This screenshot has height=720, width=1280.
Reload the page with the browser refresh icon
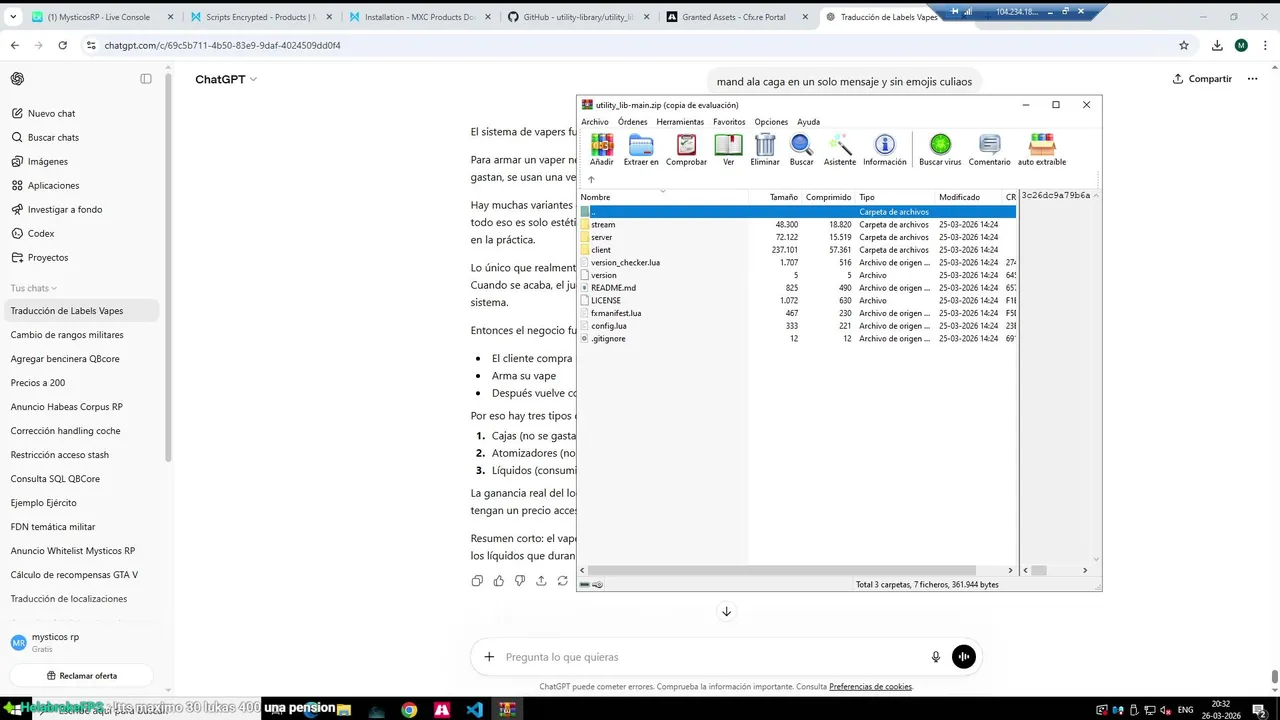[x=63, y=45]
